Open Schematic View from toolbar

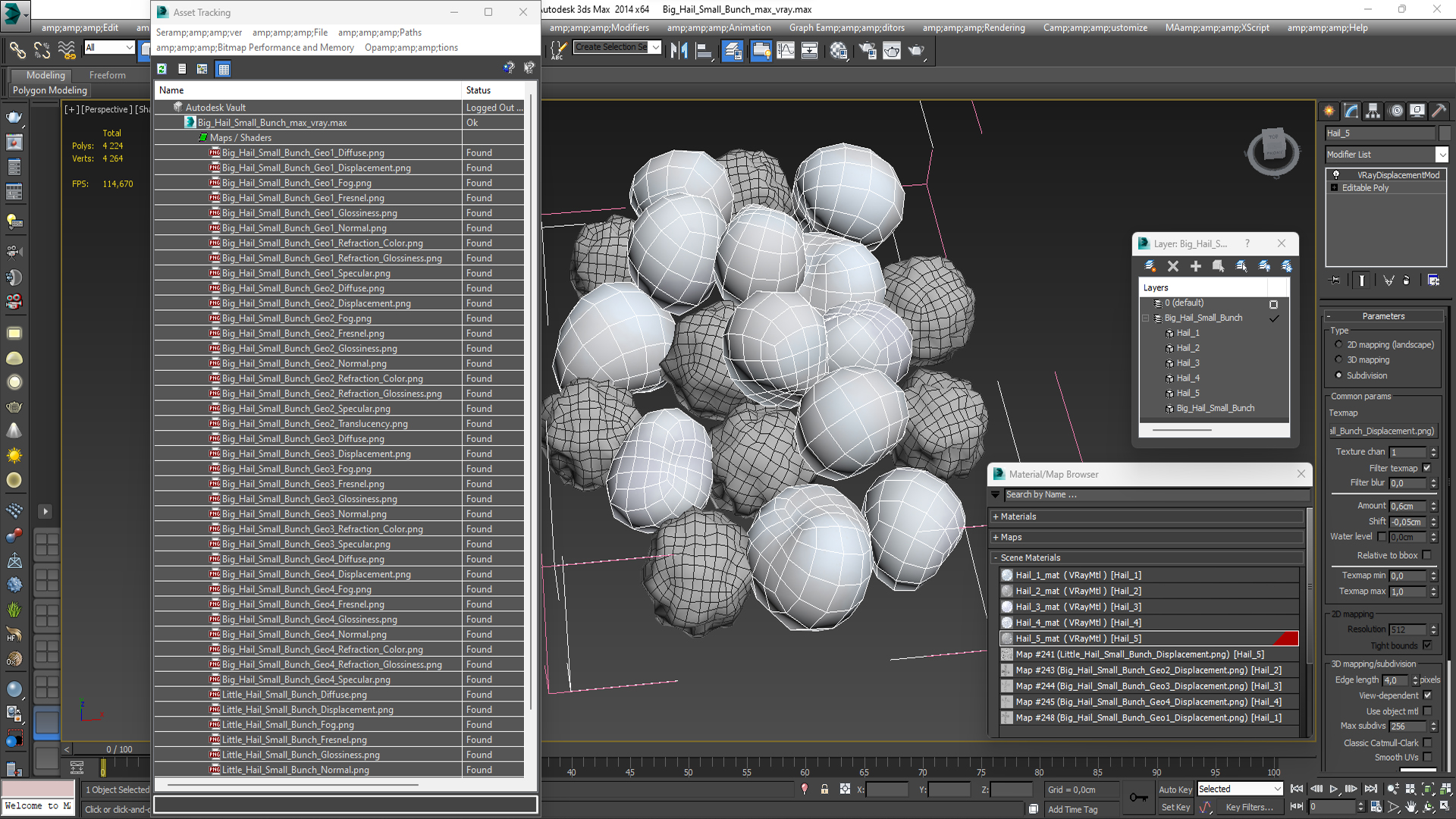810,51
